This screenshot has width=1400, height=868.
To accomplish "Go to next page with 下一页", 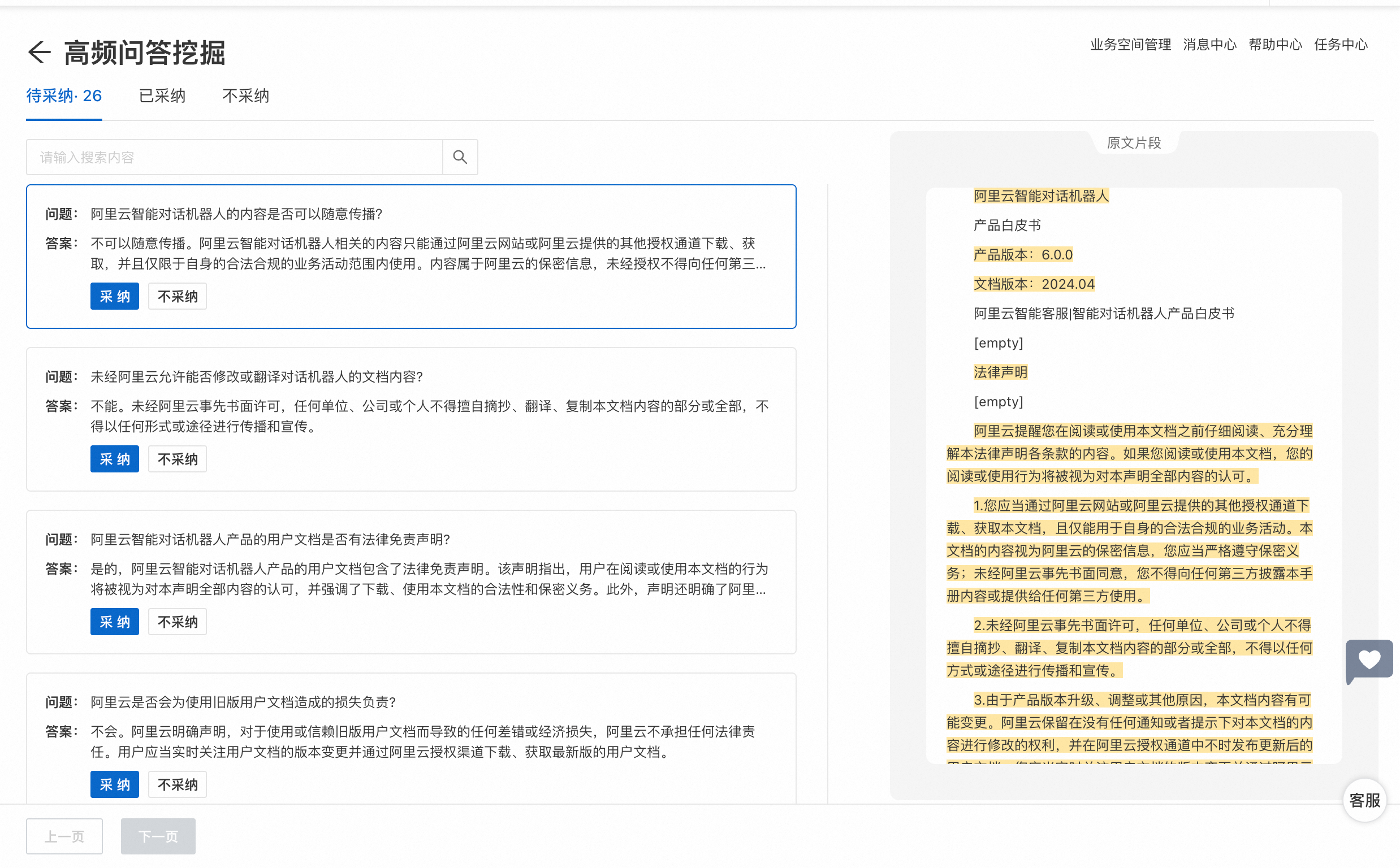I will (158, 836).
